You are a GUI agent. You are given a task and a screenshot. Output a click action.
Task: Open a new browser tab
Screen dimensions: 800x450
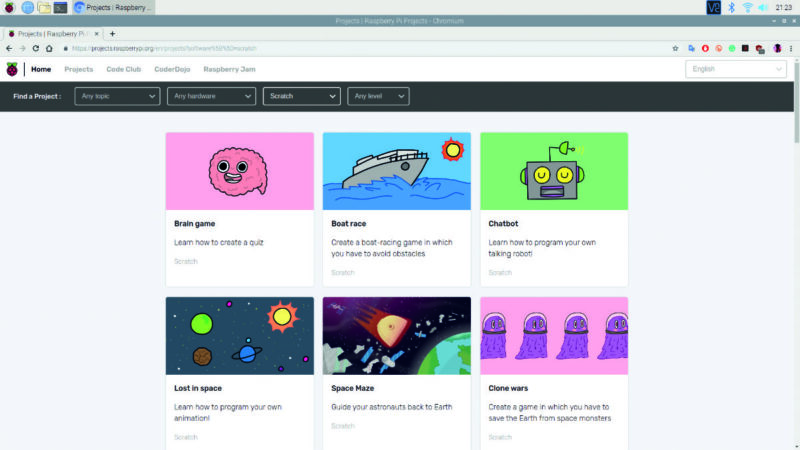point(112,34)
